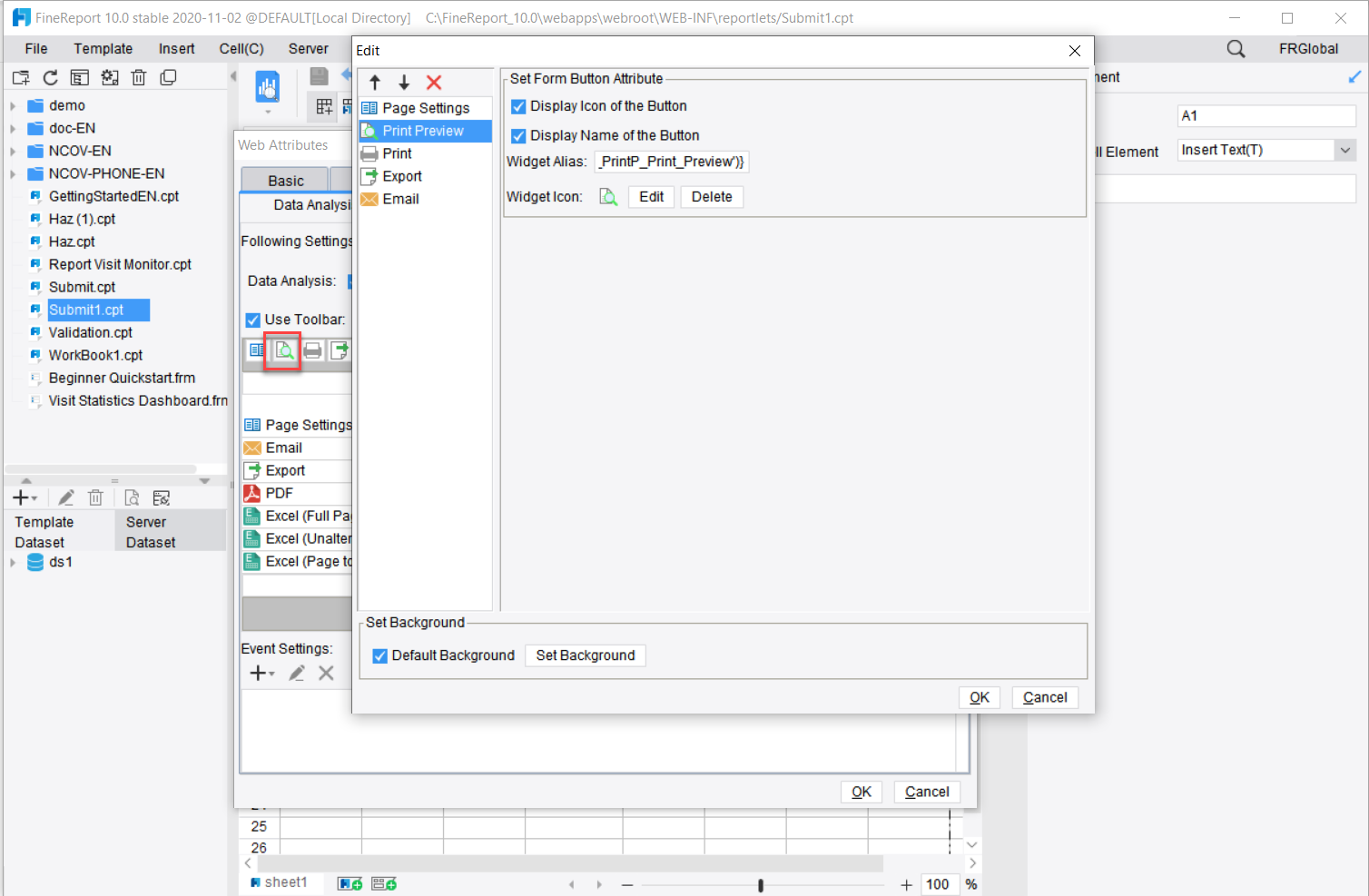
Task: Remove toolbar item with red X icon
Action: click(434, 83)
